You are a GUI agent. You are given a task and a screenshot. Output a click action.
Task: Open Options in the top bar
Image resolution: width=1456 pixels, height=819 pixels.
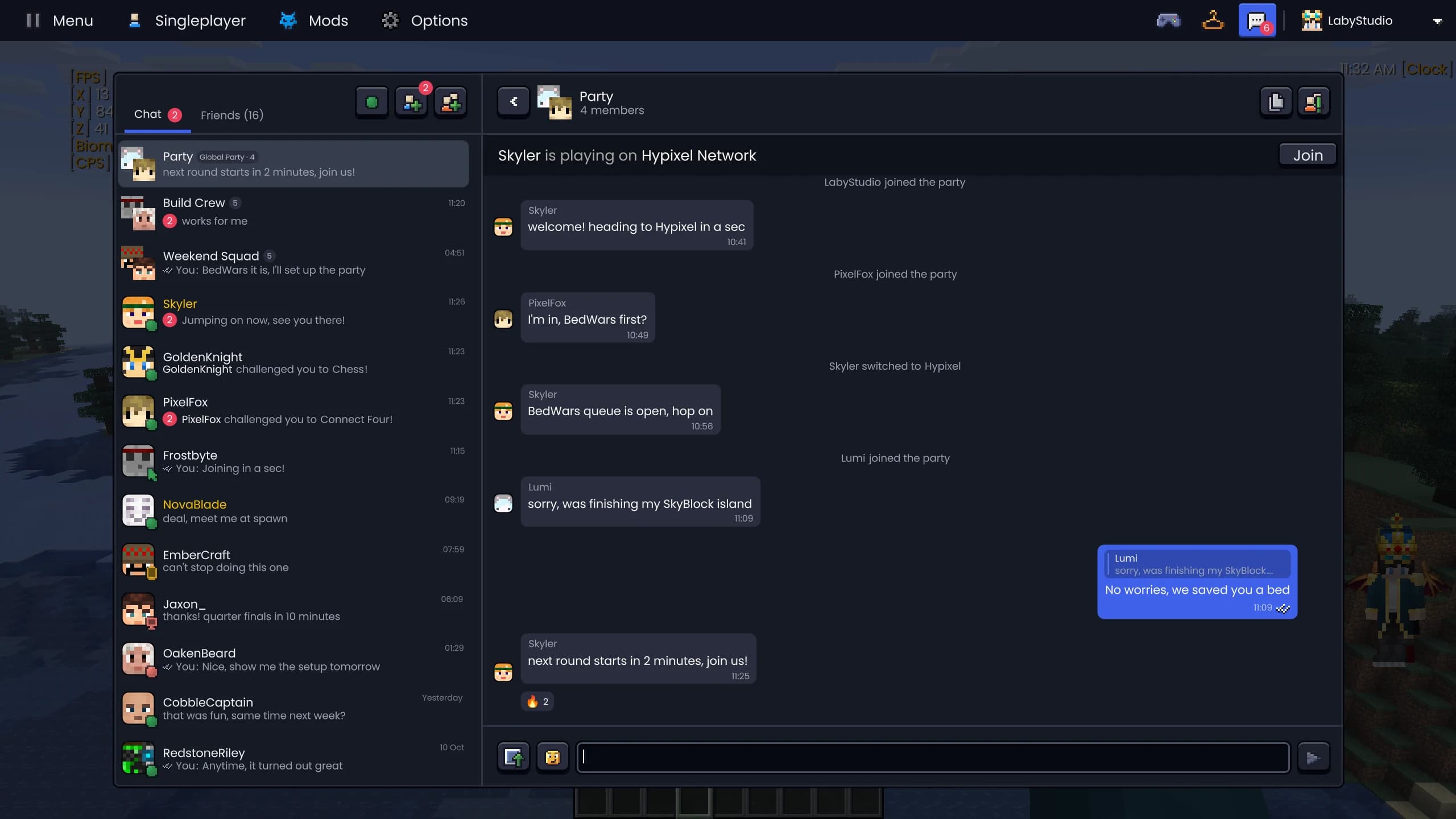424,20
